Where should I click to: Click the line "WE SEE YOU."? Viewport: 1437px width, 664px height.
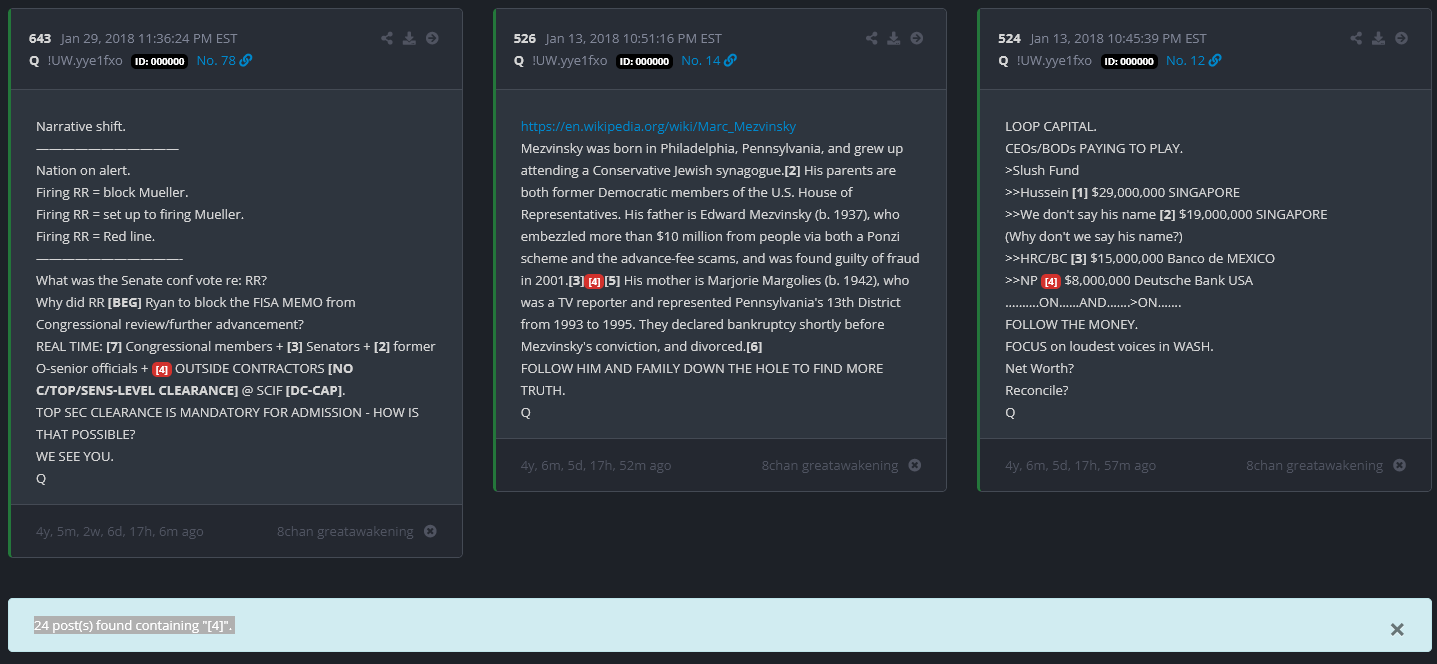75,456
